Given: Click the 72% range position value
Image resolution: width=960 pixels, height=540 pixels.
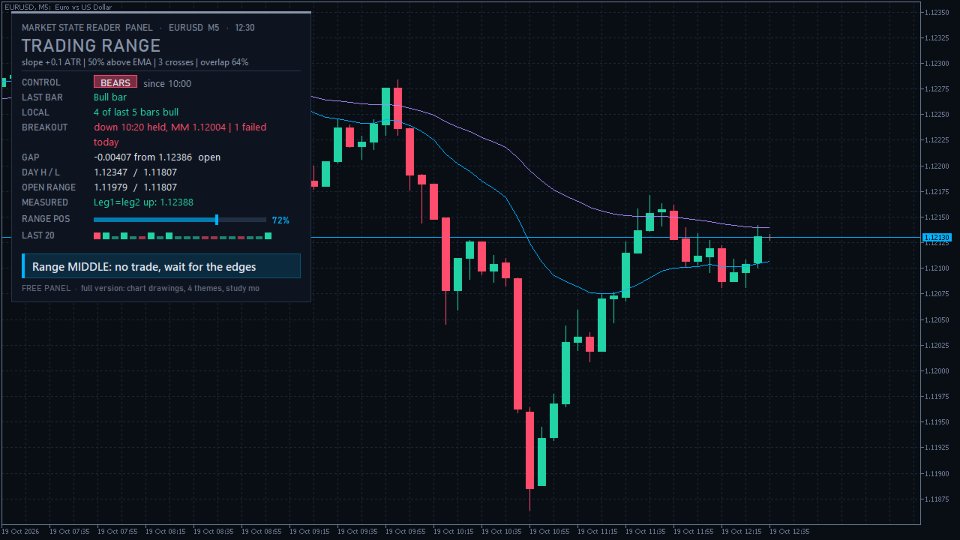Looking at the screenshot, I should [280, 220].
